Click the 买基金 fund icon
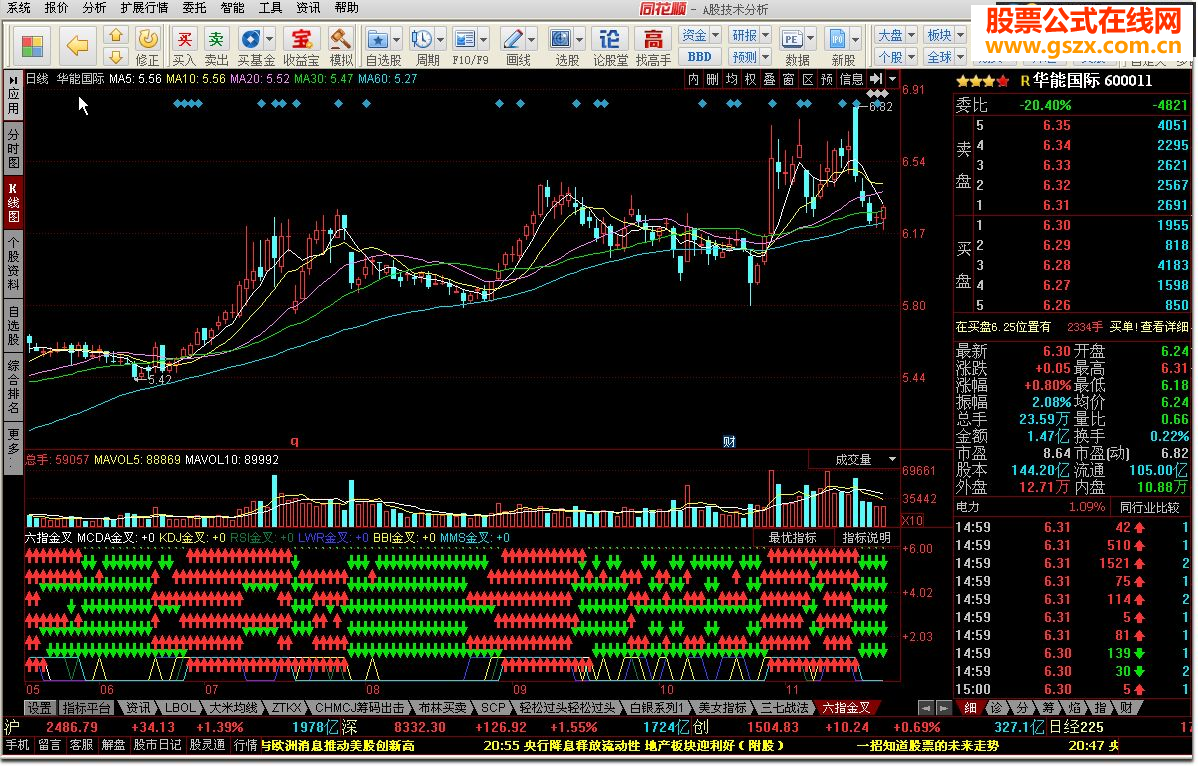1198x766 pixels. point(251,39)
